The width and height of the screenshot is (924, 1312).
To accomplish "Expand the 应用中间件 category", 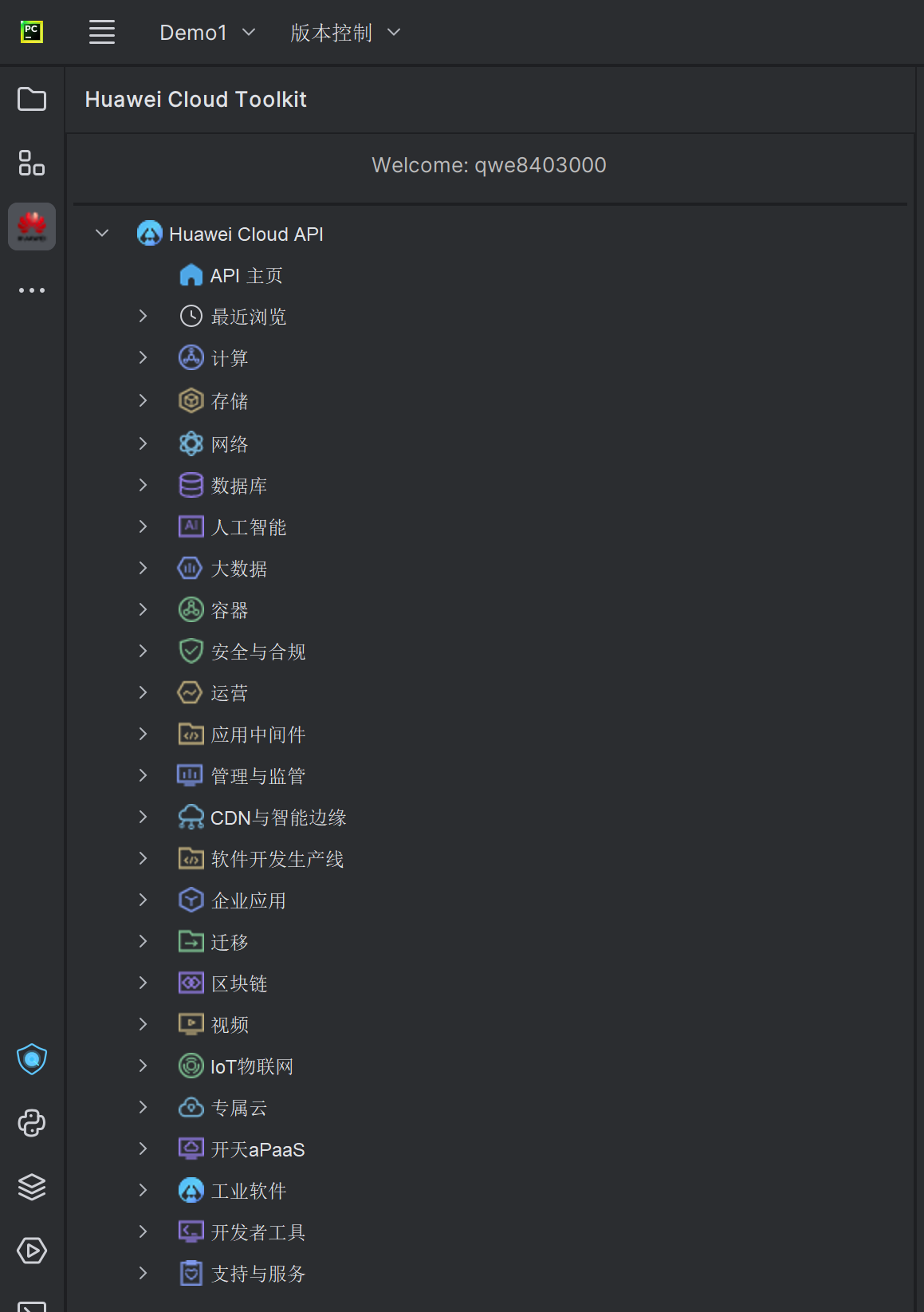I will coord(143,735).
